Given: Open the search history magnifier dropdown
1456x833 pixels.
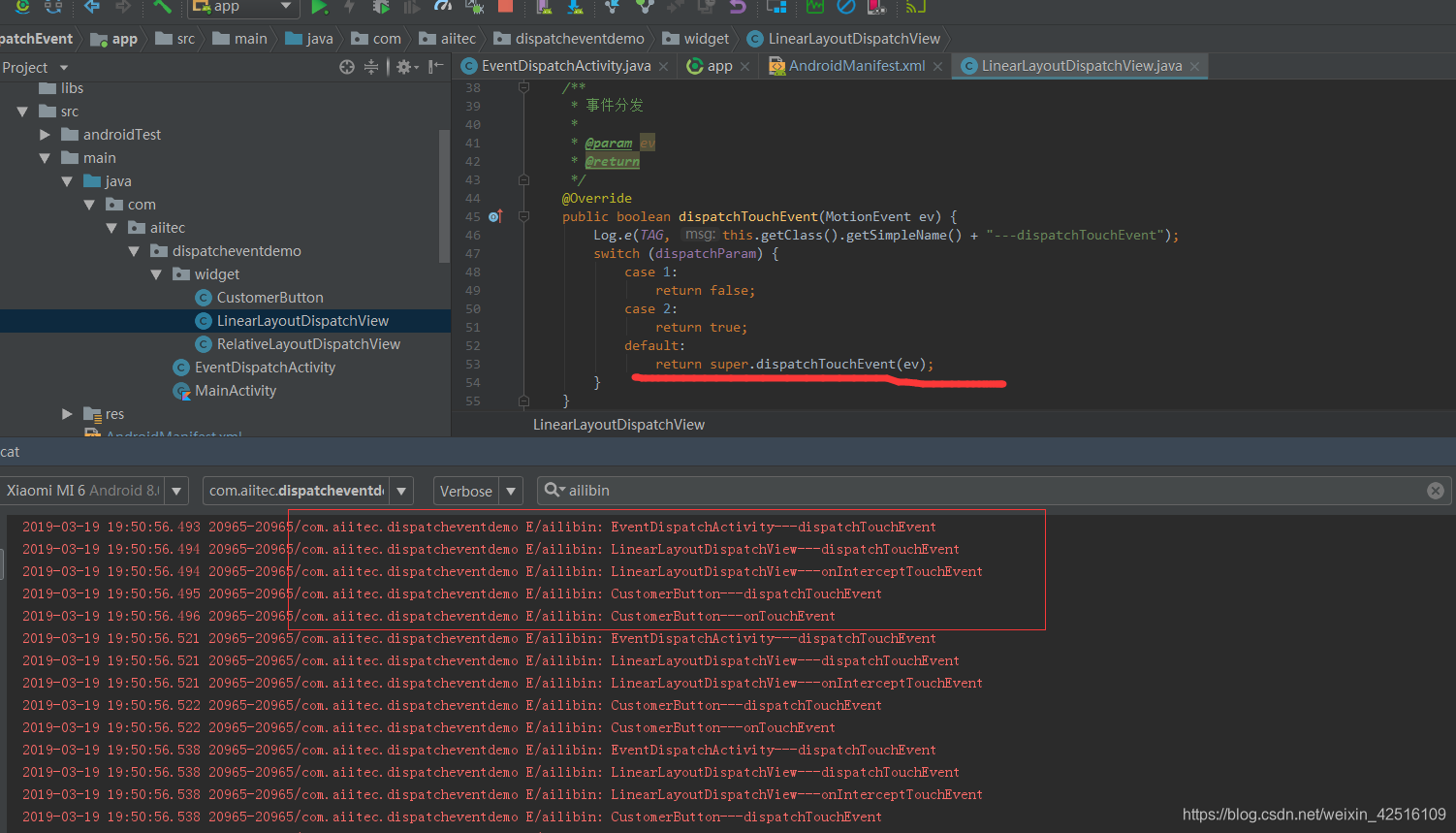Looking at the screenshot, I should click(554, 491).
